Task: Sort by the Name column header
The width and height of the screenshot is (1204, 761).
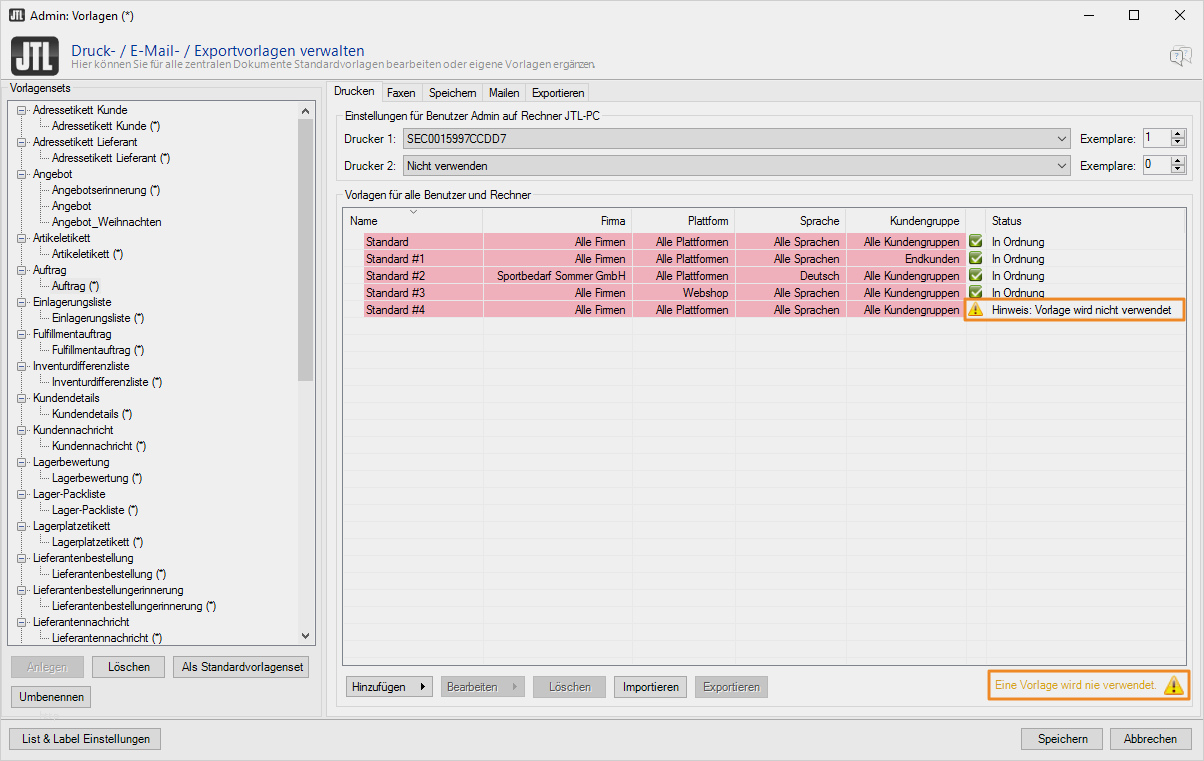Action: 413,220
